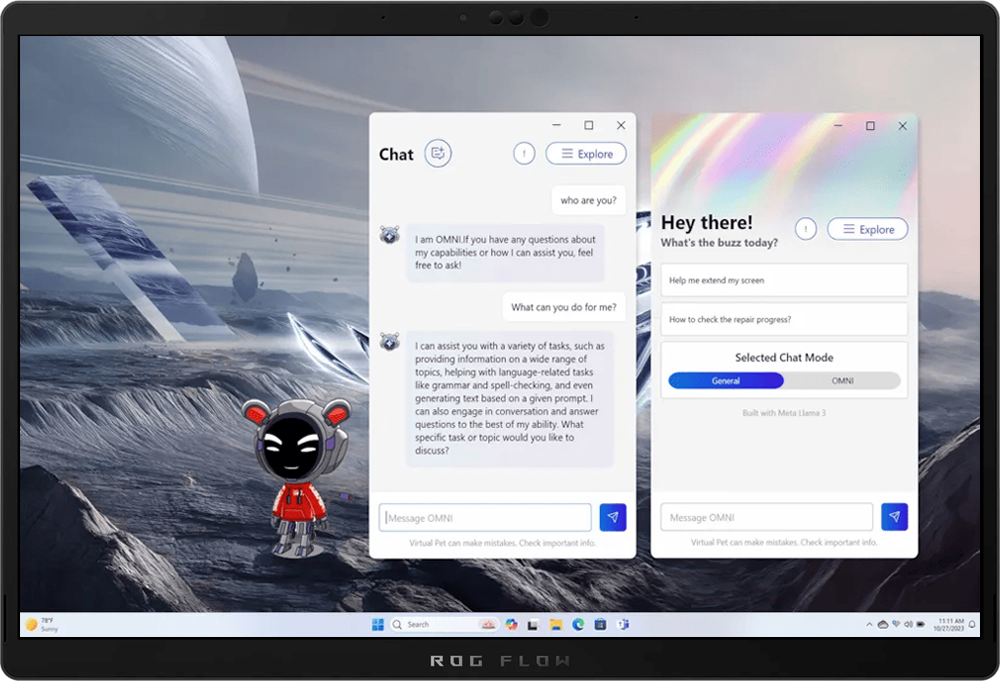This screenshot has height=682, width=1000.
Task: Click the "I can assist you" reply bubble
Action: click(510, 398)
